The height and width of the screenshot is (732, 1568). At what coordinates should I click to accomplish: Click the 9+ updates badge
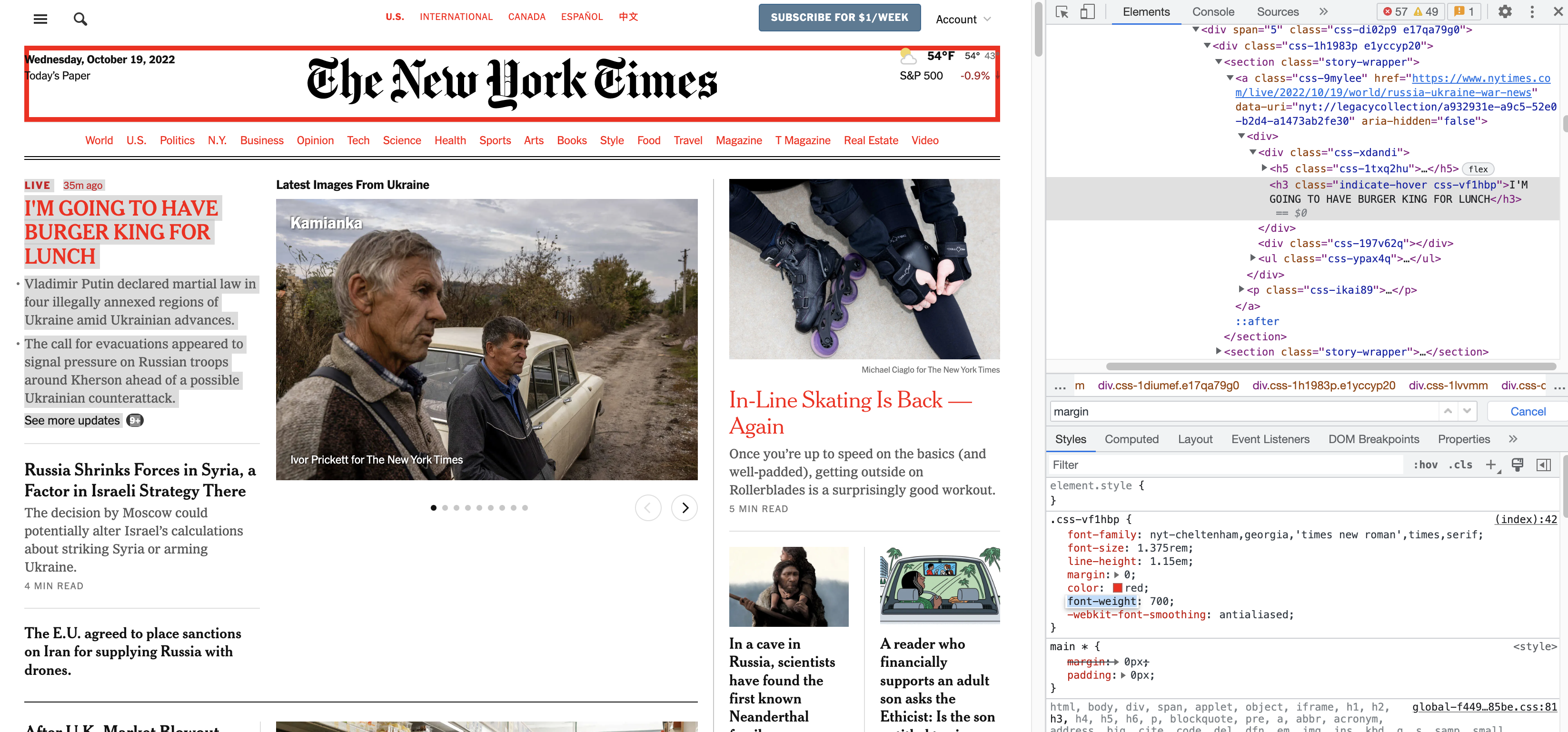click(x=135, y=420)
